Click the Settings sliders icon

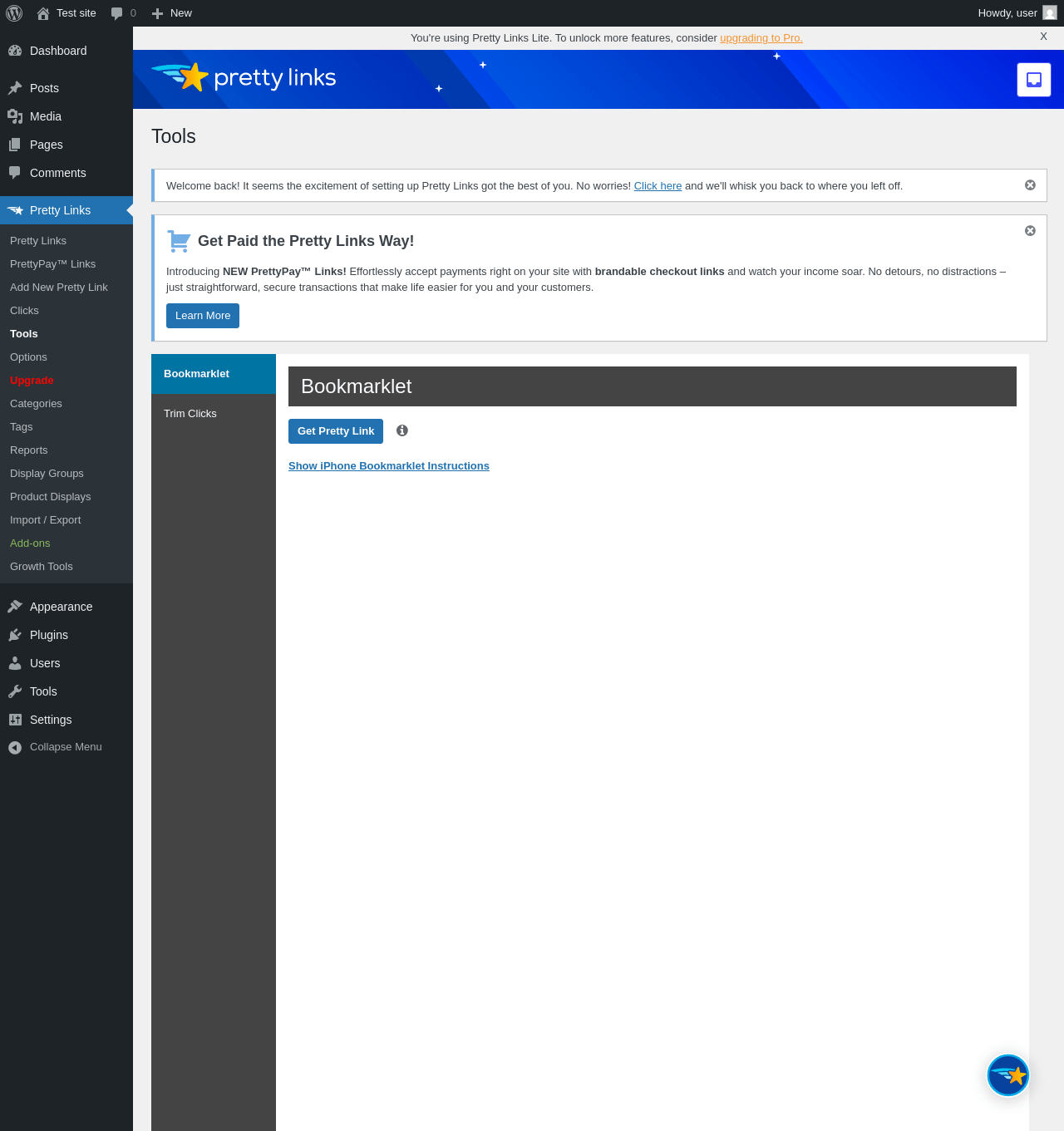(x=15, y=720)
